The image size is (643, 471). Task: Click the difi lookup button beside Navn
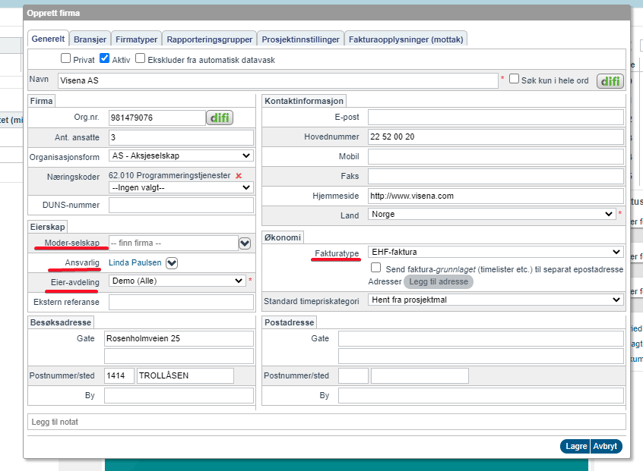[x=610, y=80]
